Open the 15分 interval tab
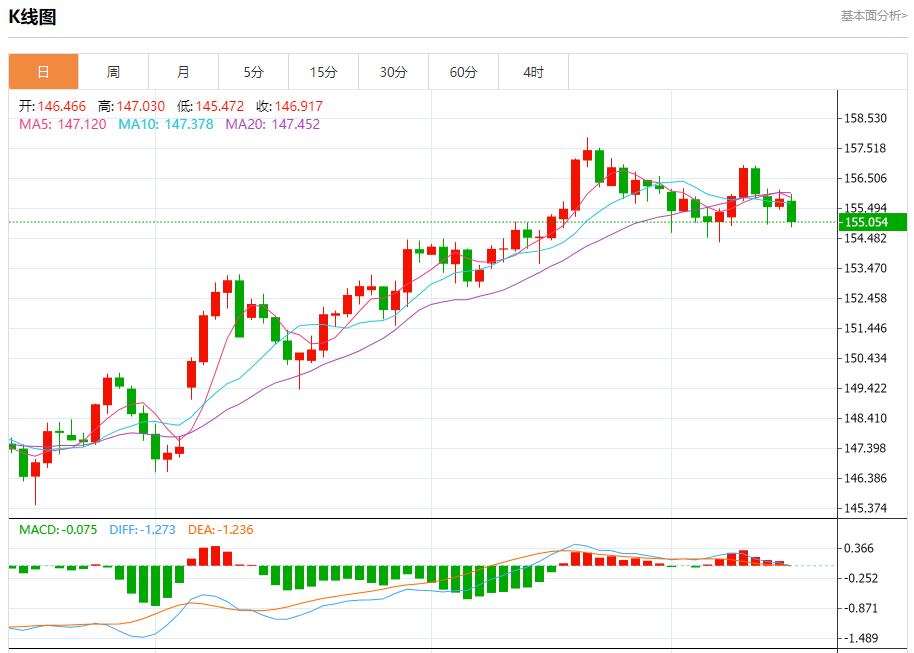The height and width of the screenshot is (653, 914). [x=323, y=72]
